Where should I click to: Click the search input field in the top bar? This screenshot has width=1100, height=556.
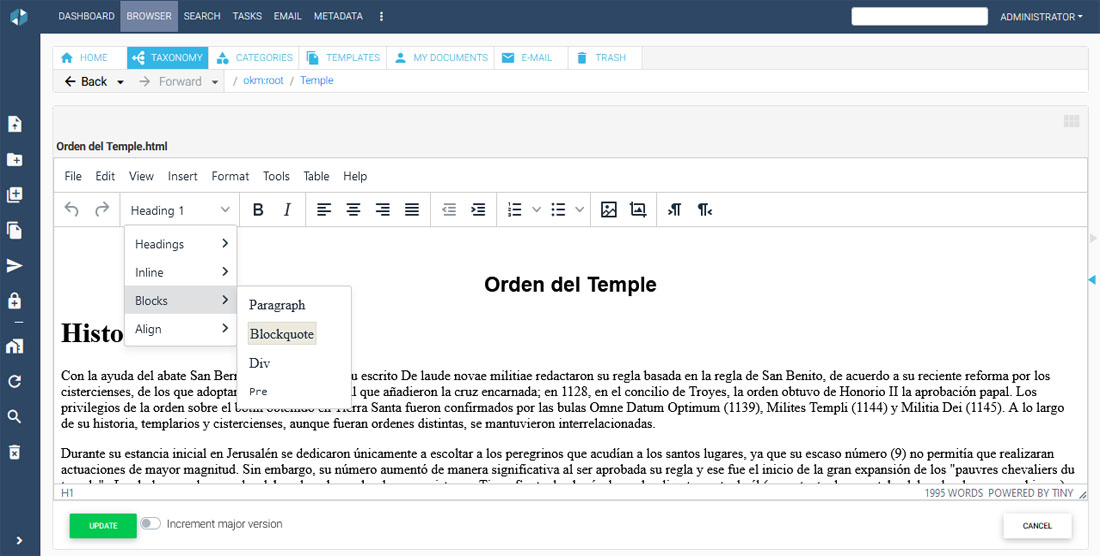[x=920, y=16]
